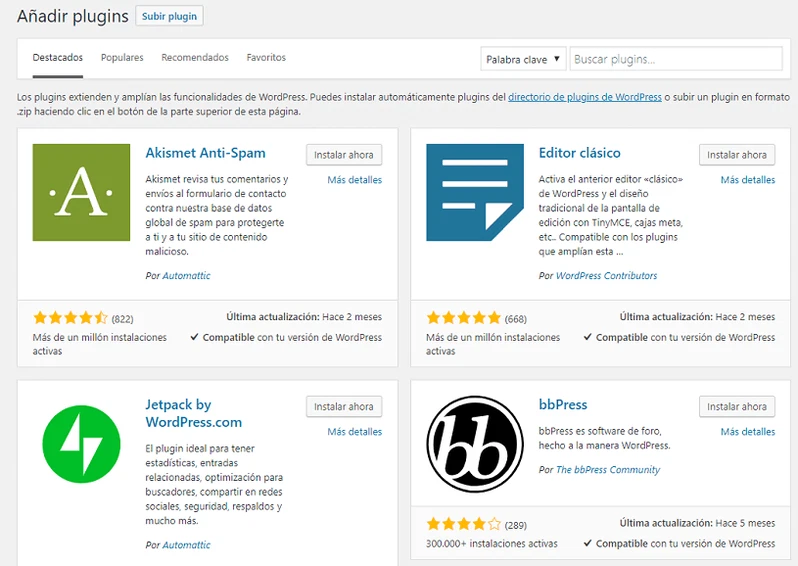
Task: Open the Jetpack by WordPress.com title link
Action: pos(193,413)
